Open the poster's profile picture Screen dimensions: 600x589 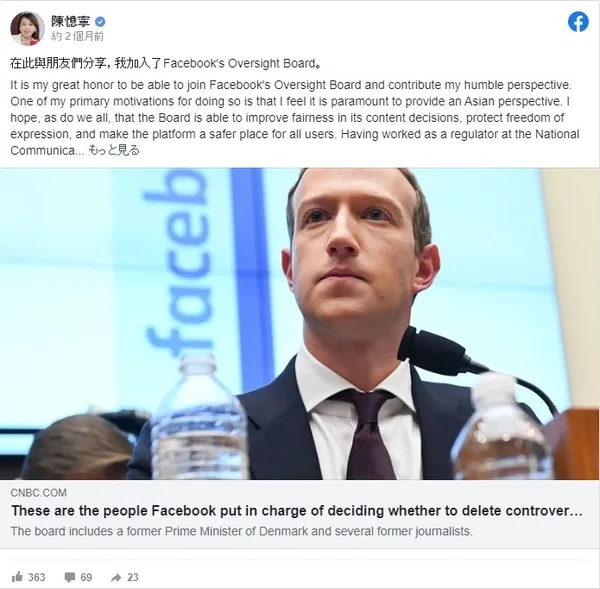tap(27, 28)
